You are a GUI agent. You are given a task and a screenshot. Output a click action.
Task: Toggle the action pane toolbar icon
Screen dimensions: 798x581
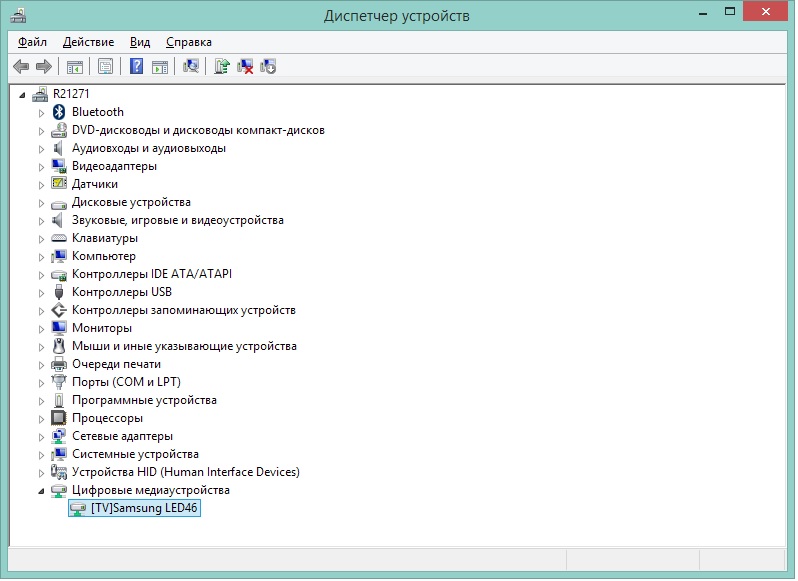(x=160, y=67)
